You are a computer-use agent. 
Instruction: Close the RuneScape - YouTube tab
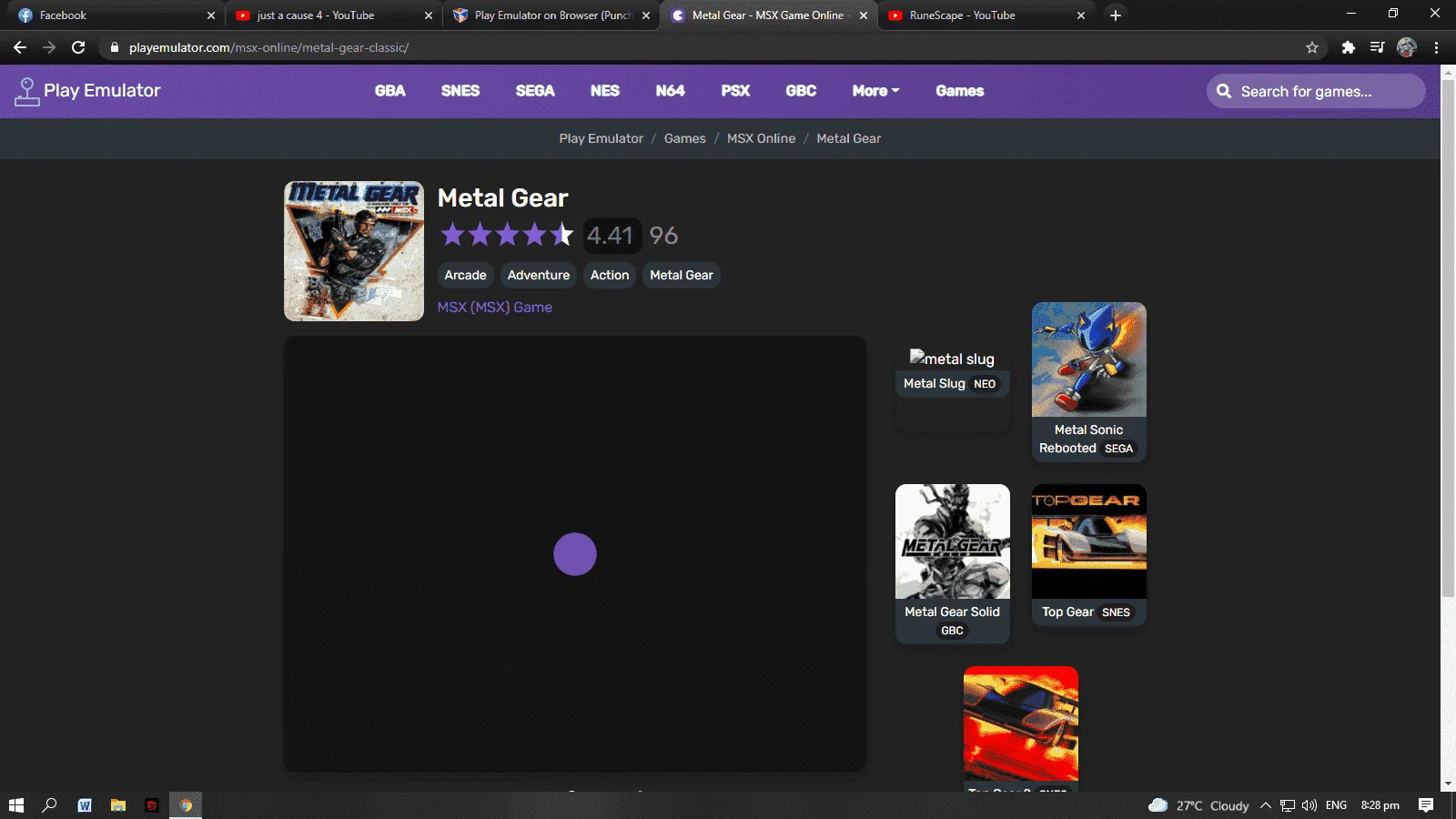click(1081, 15)
